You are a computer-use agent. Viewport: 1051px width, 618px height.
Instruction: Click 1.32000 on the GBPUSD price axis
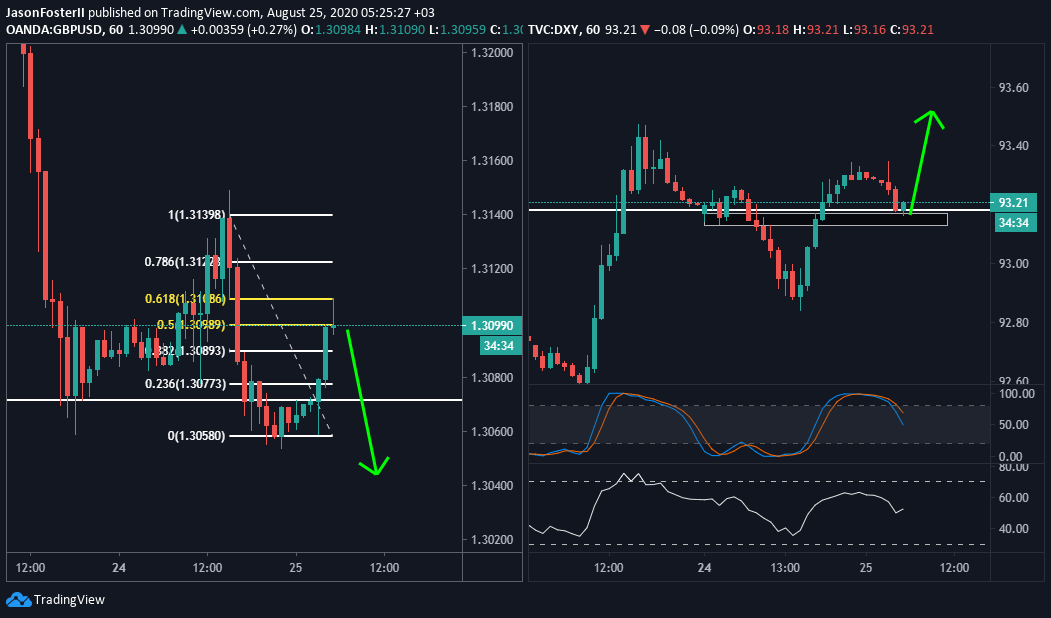(492, 53)
